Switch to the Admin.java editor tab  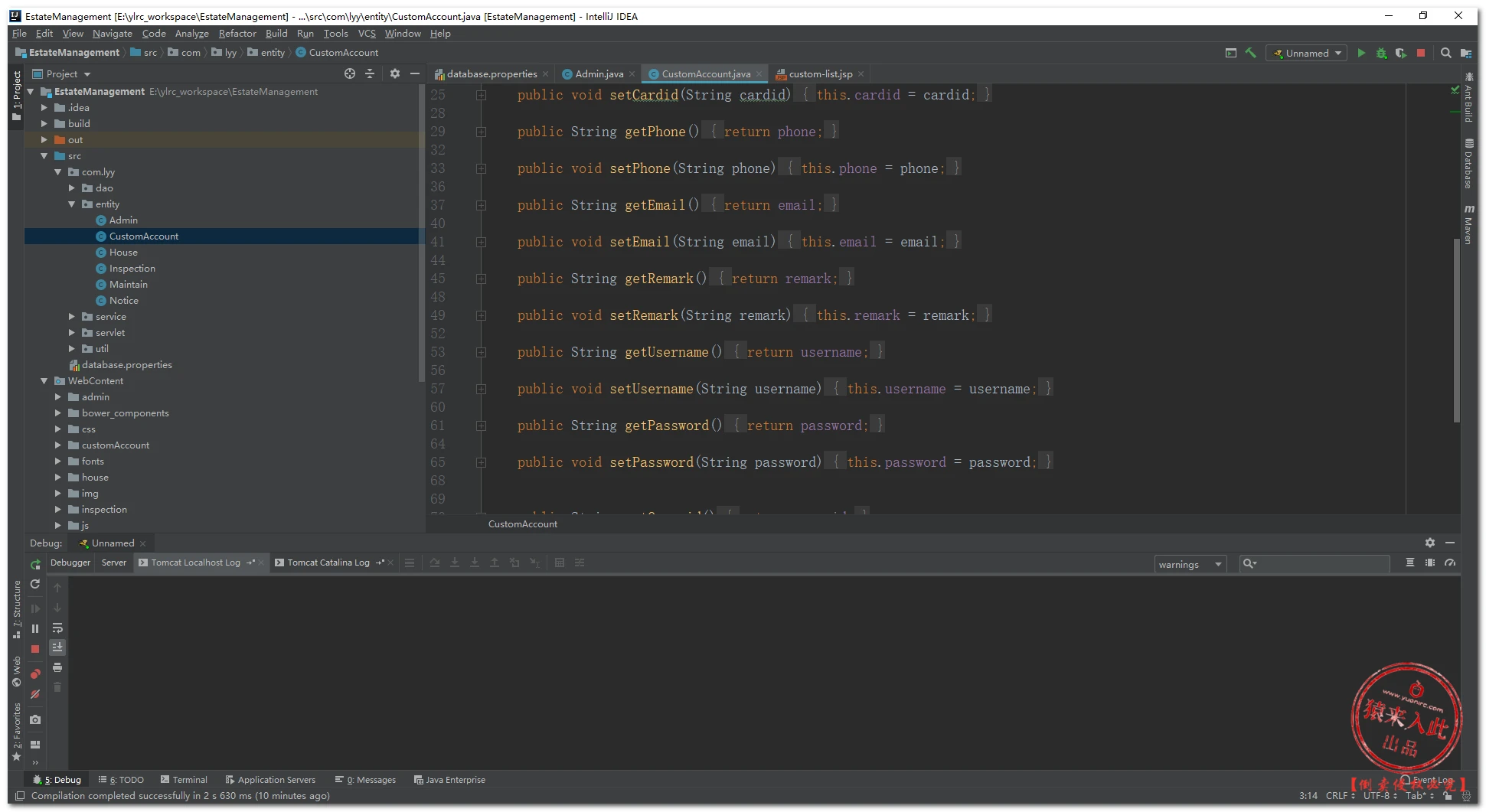[599, 74]
